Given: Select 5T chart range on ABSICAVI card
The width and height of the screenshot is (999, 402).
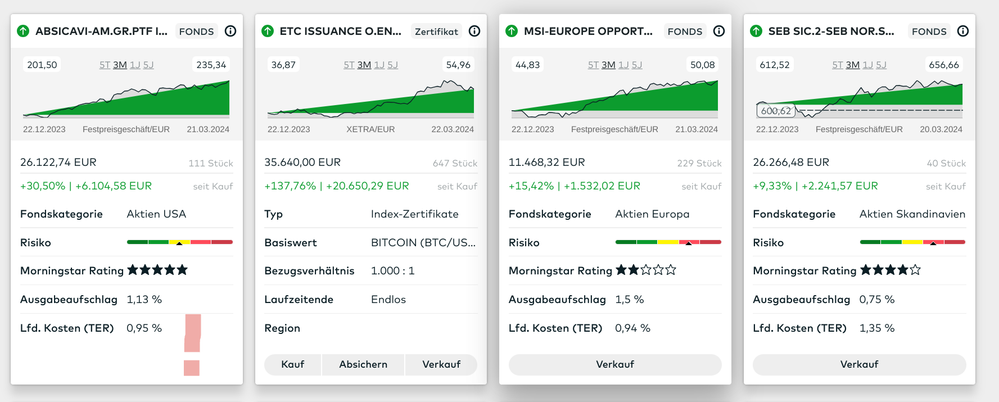Looking at the screenshot, I should click(105, 66).
